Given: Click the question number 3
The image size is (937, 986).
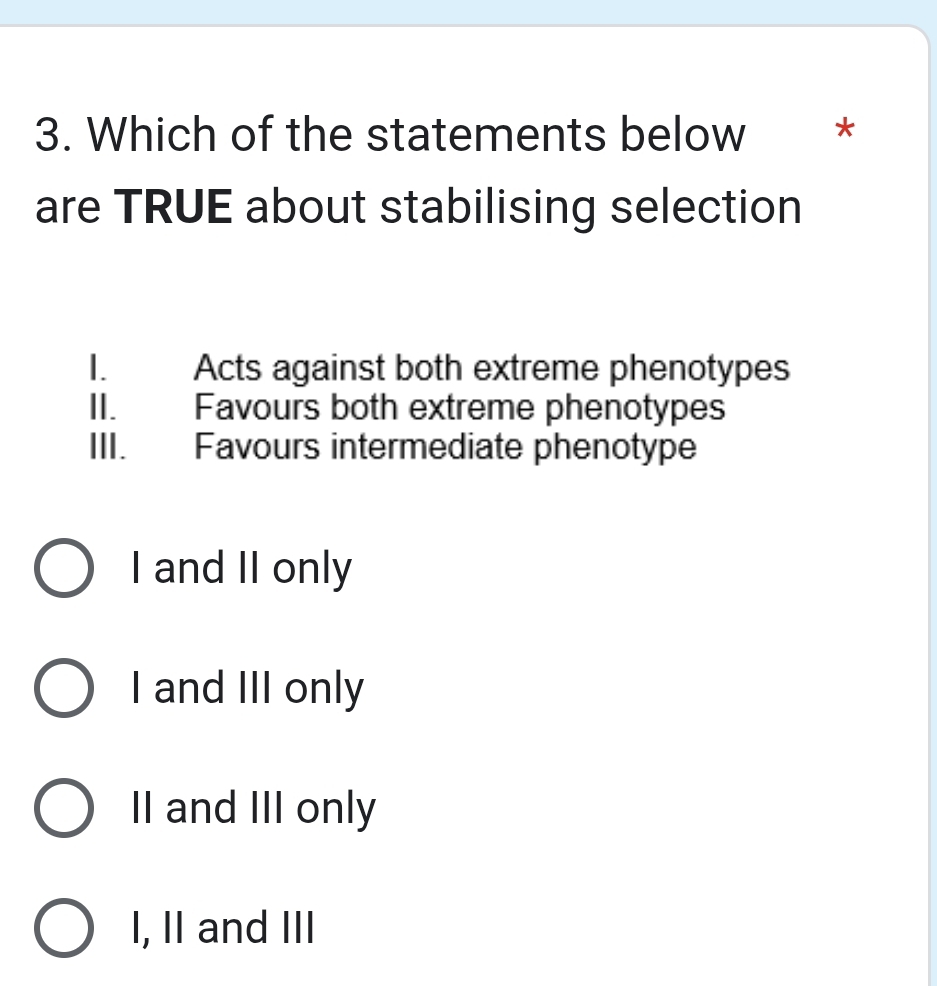Looking at the screenshot, I should (x=48, y=135).
